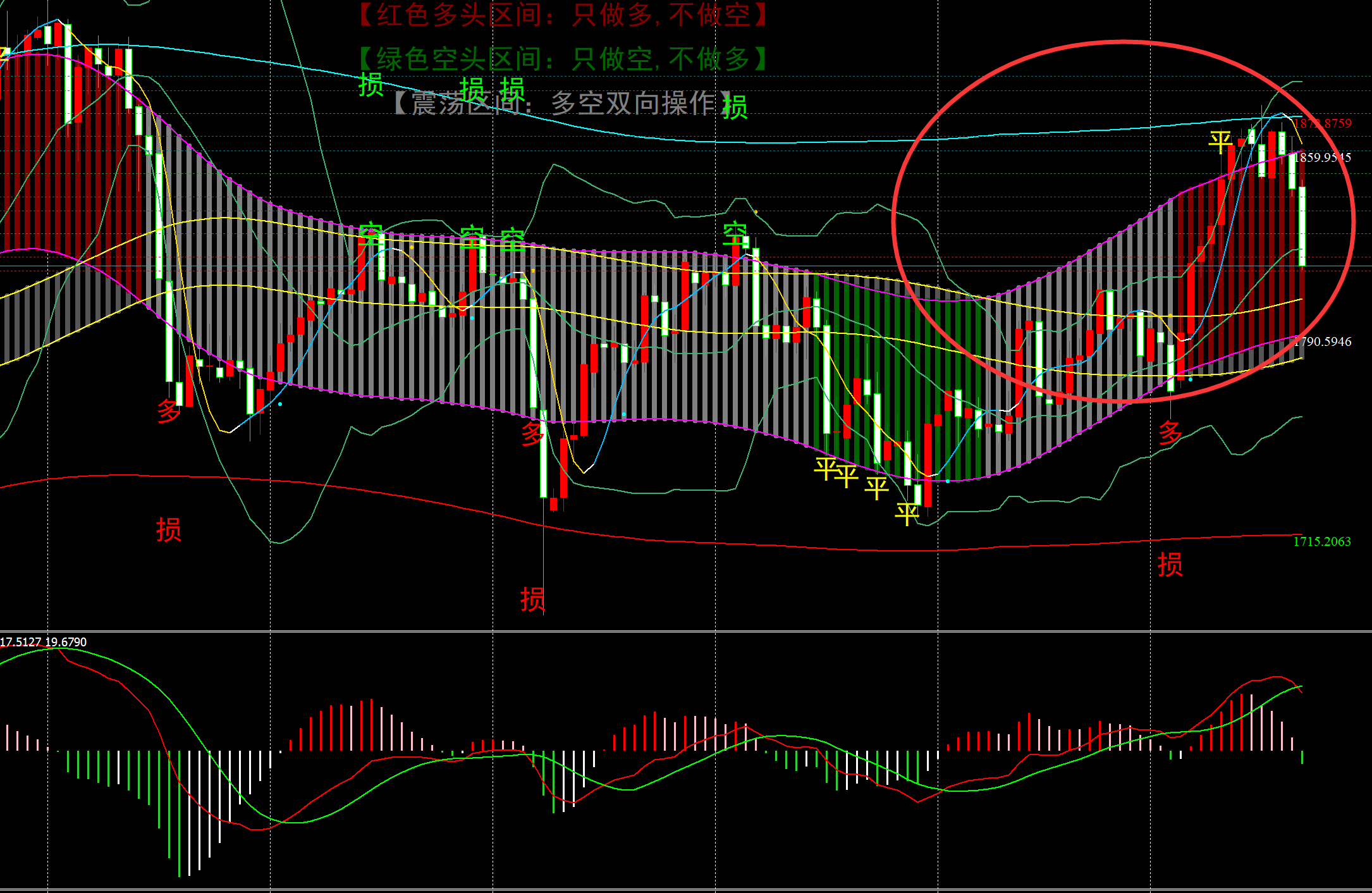Select the green 1715.2063 price label
The width and height of the screenshot is (1372, 893).
tap(1321, 541)
